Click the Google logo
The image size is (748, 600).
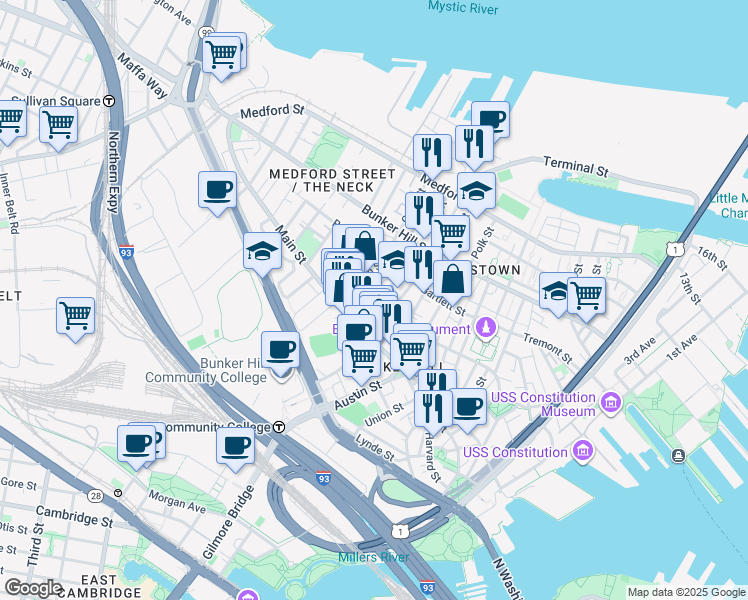33,588
